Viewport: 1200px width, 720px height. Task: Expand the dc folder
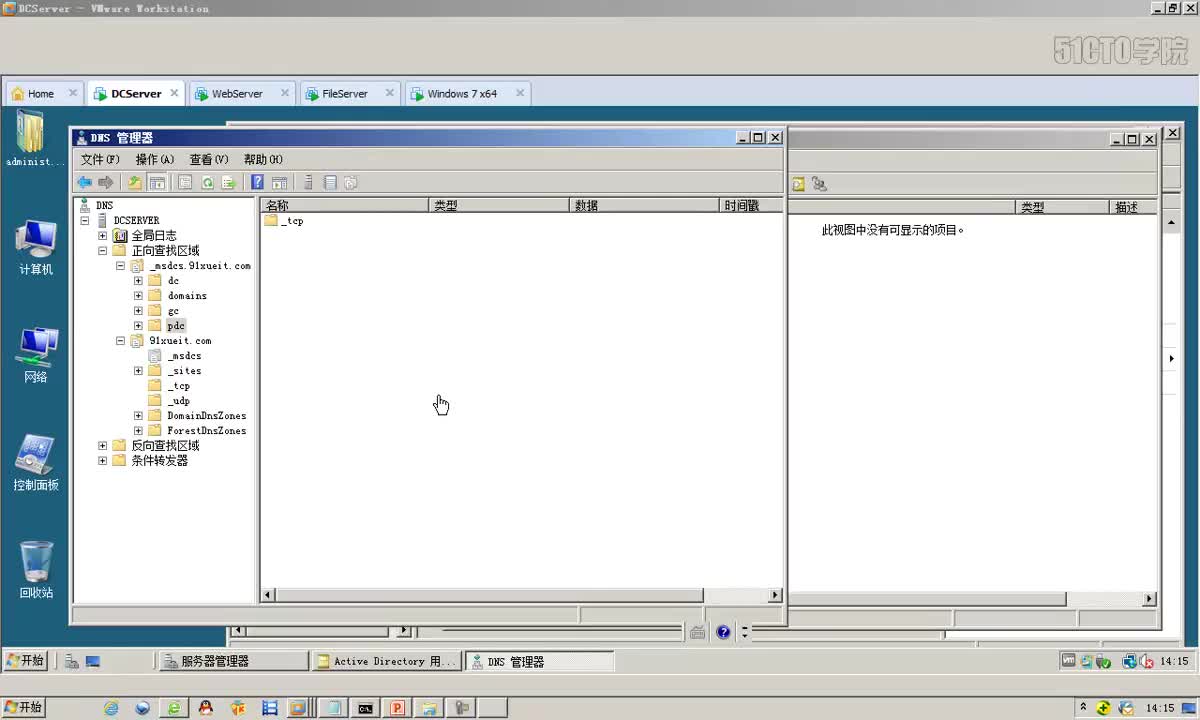tap(138, 280)
